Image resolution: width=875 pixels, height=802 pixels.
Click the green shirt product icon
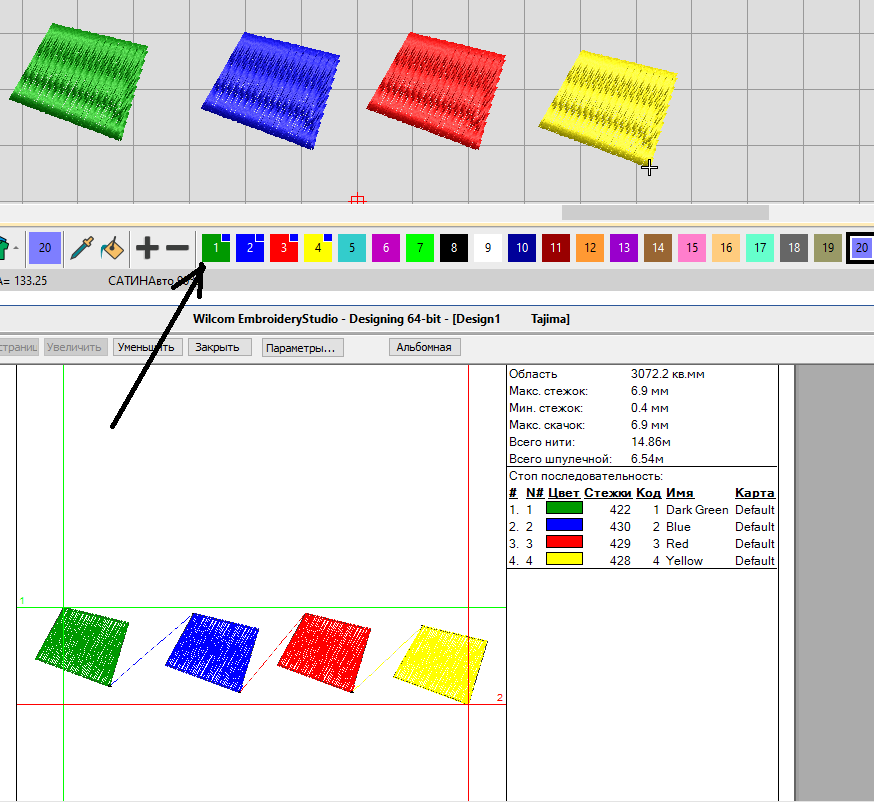(4, 247)
